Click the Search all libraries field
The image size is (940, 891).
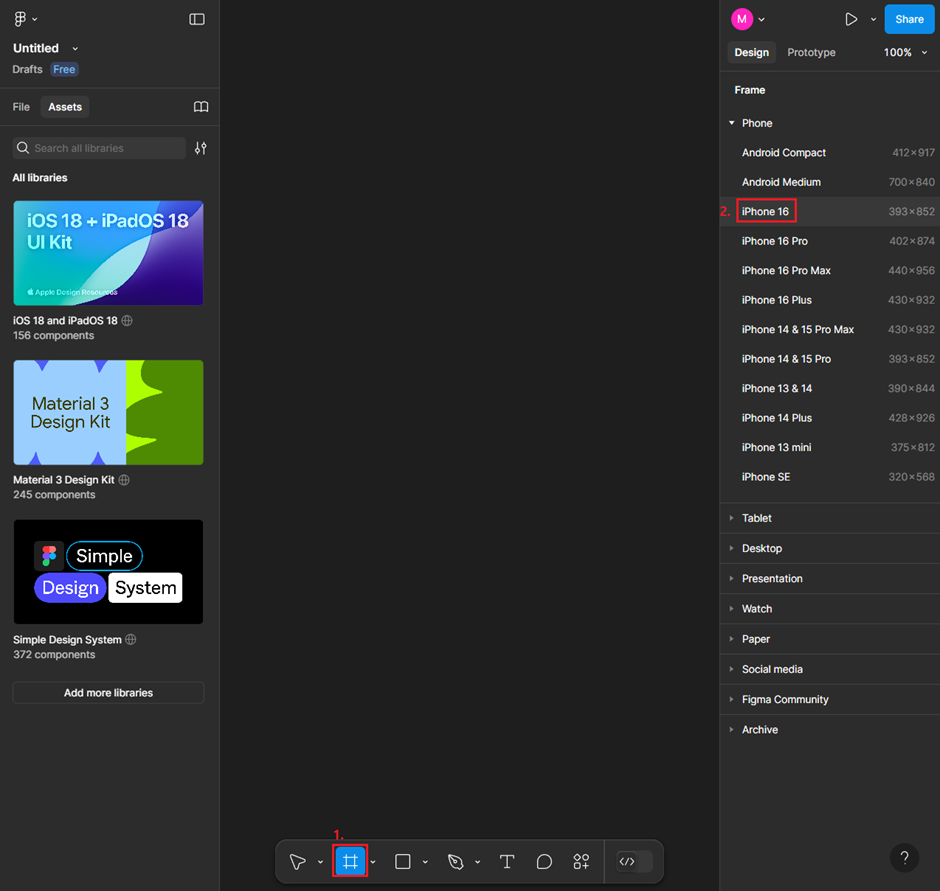[99, 148]
